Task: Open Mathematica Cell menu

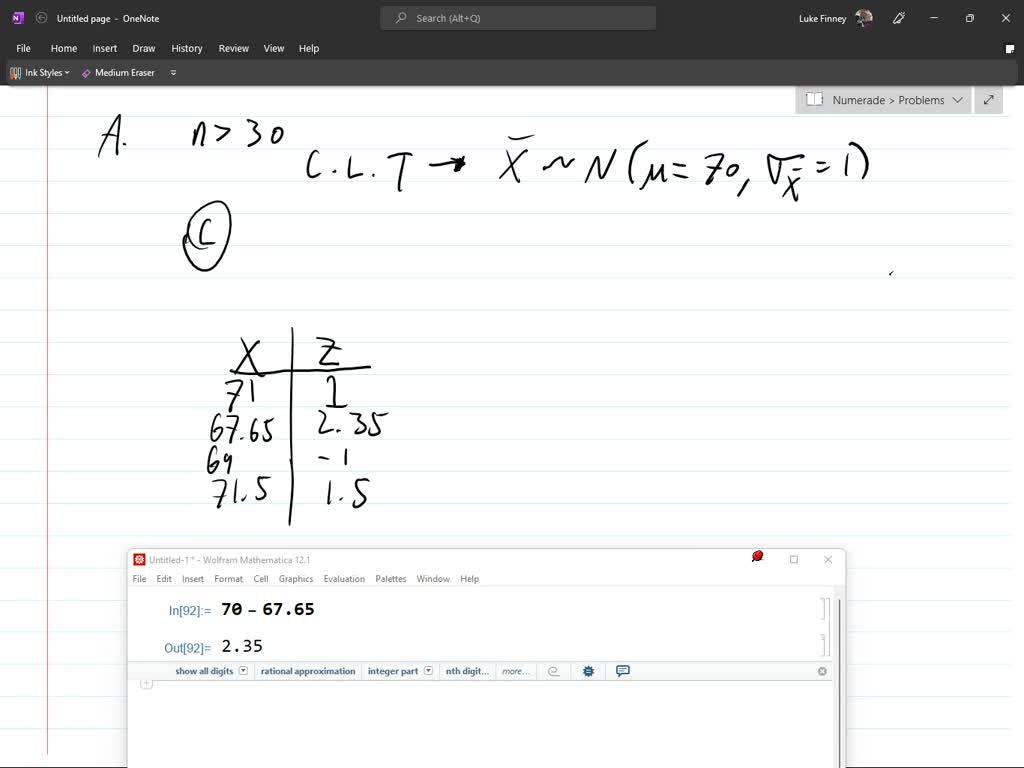Action: click(x=261, y=579)
